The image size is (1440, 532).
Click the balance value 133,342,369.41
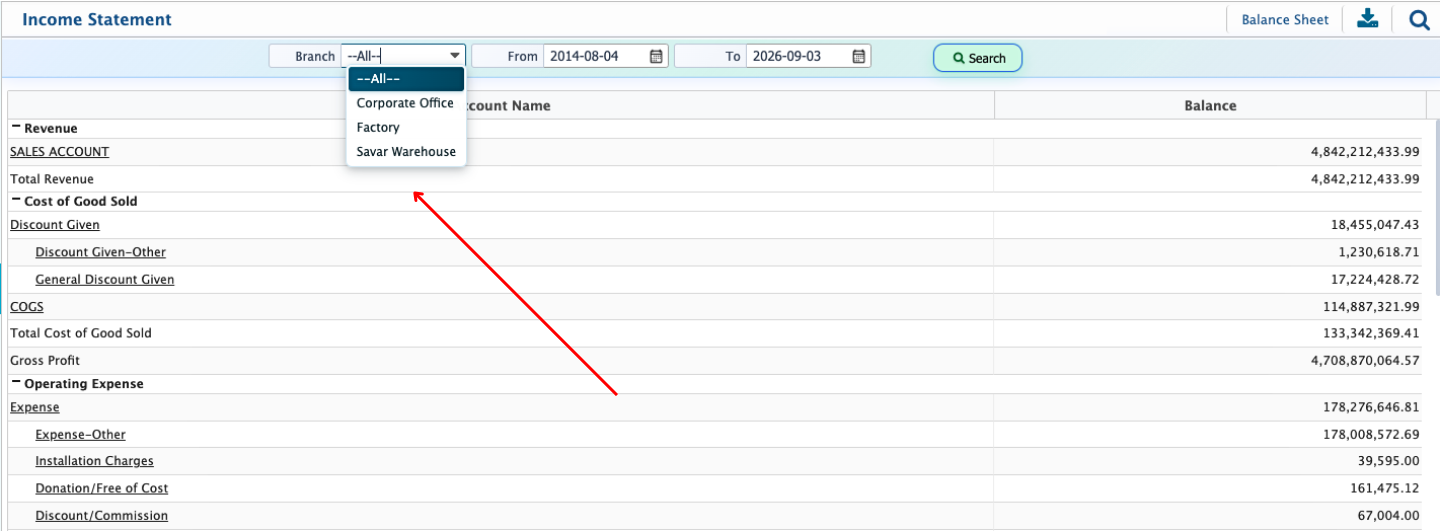click(x=1373, y=333)
